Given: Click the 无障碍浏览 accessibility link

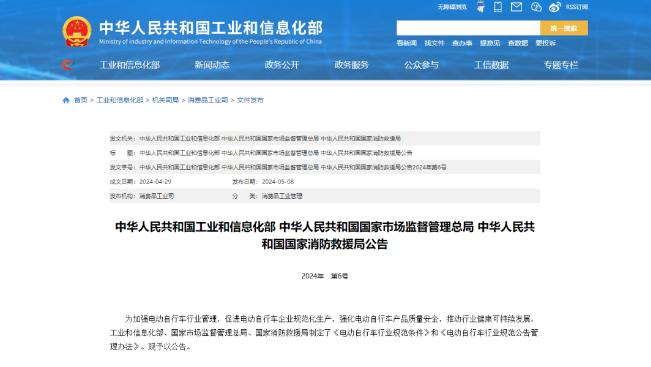Looking at the screenshot, I should pyautogui.click(x=452, y=7).
